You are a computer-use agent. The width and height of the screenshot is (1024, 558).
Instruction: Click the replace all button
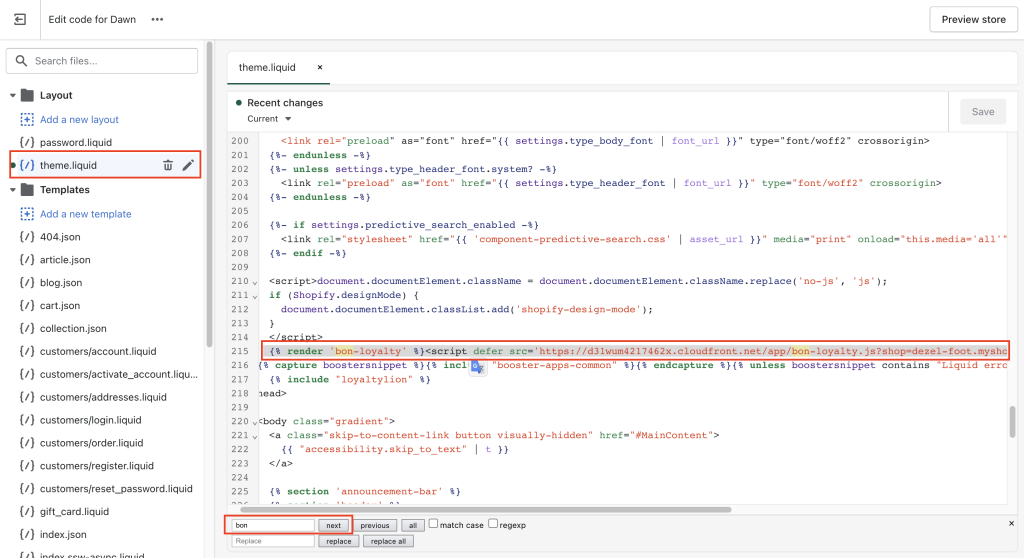coord(388,541)
